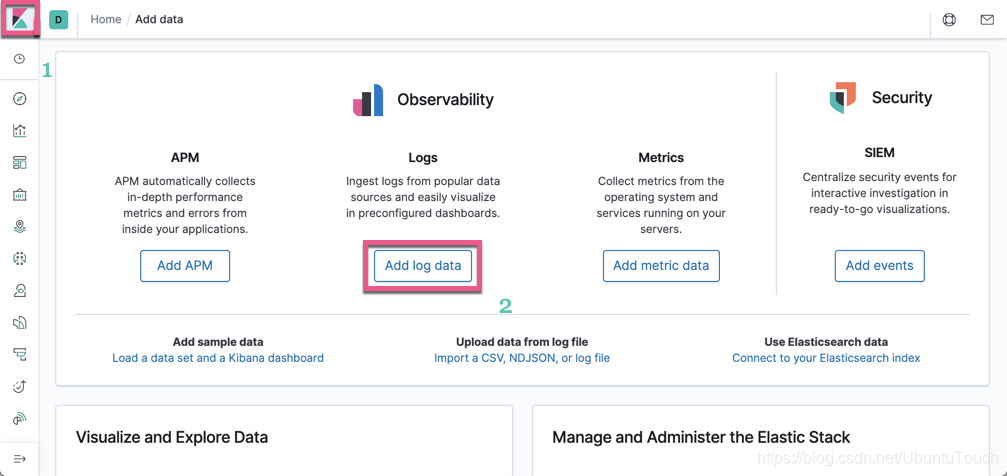Open Recently viewed clock icon

19,59
